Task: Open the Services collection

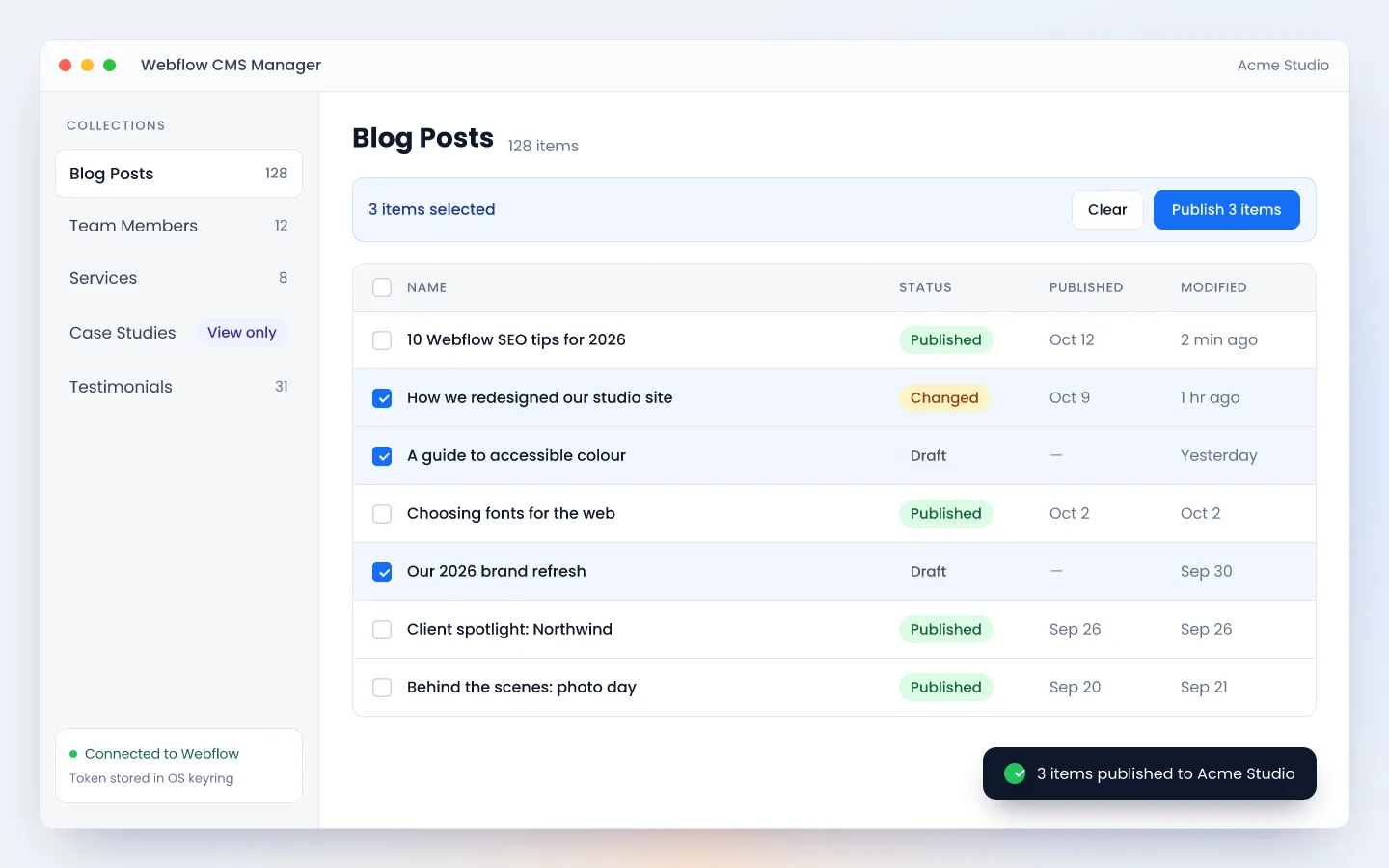Action: 178,278
